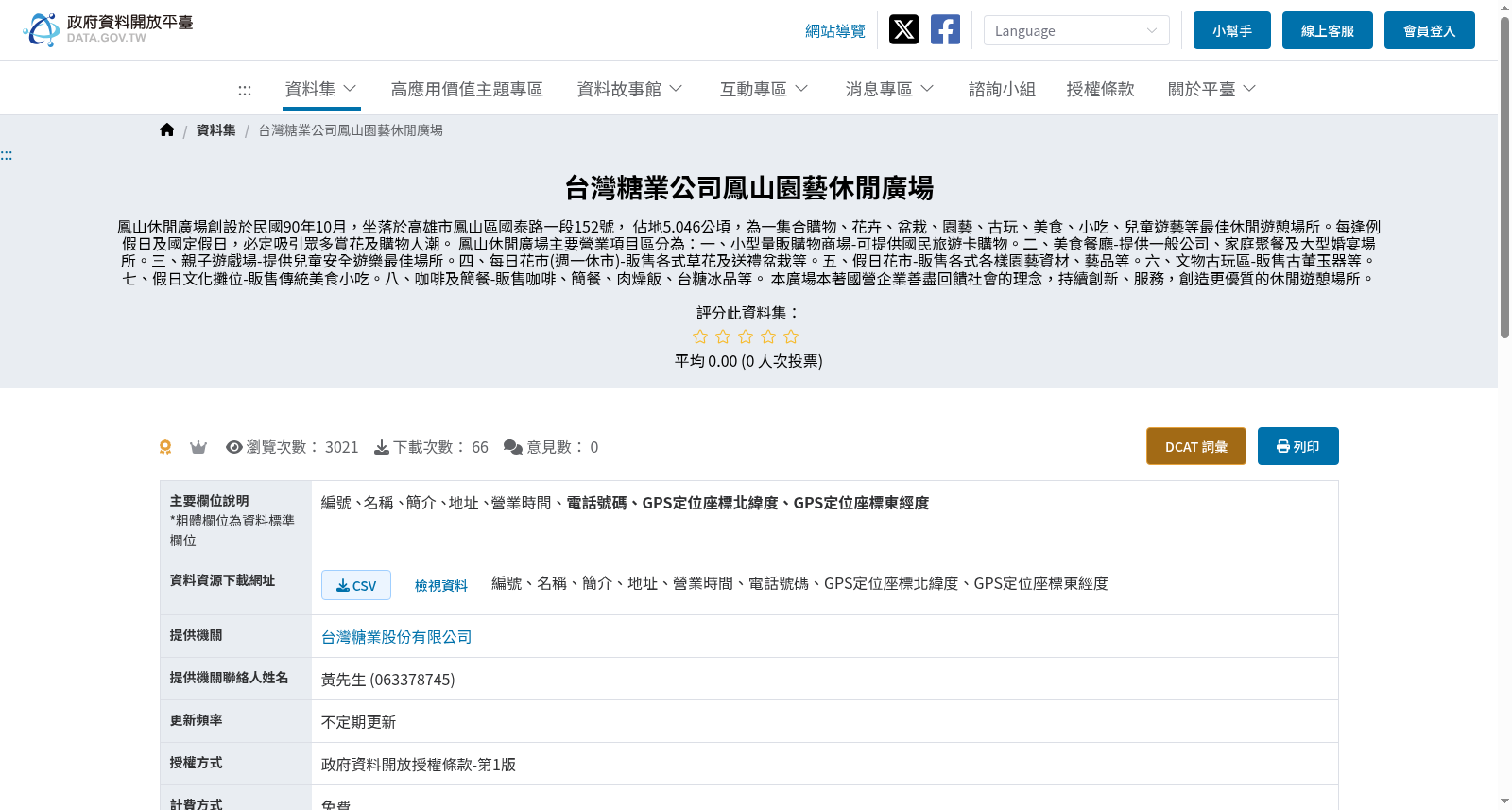Rate dataset with the third star
1512x810 pixels.
pos(746,336)
